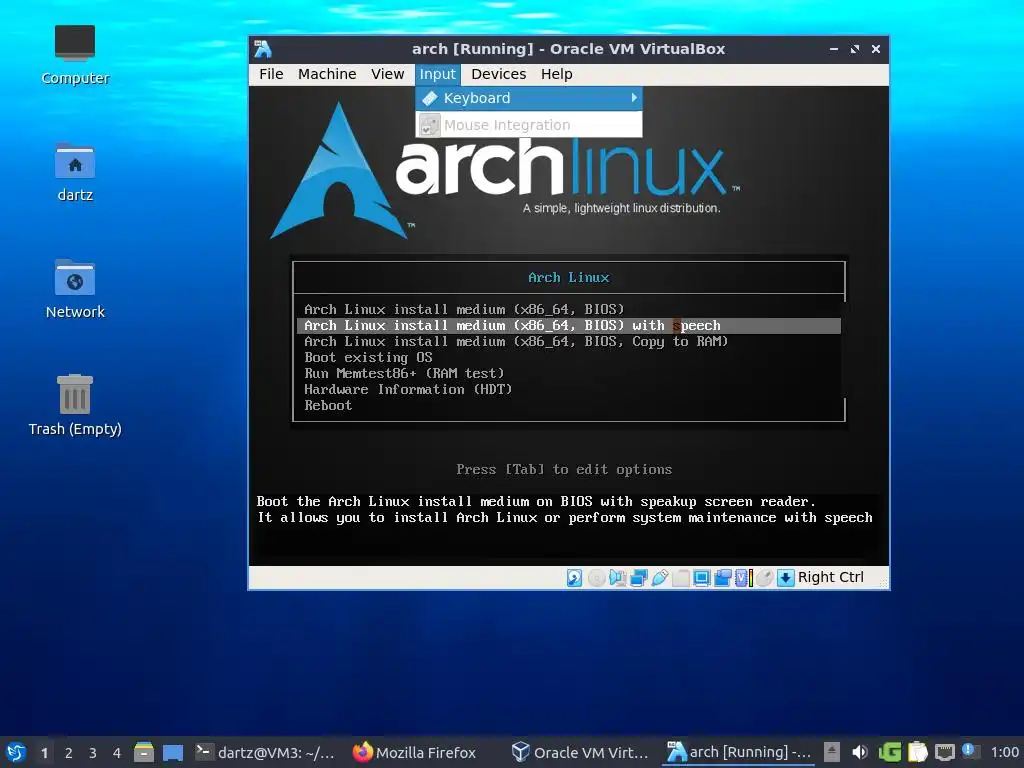
Task: Click the dartz home folder icon
Action: (74, 172)
